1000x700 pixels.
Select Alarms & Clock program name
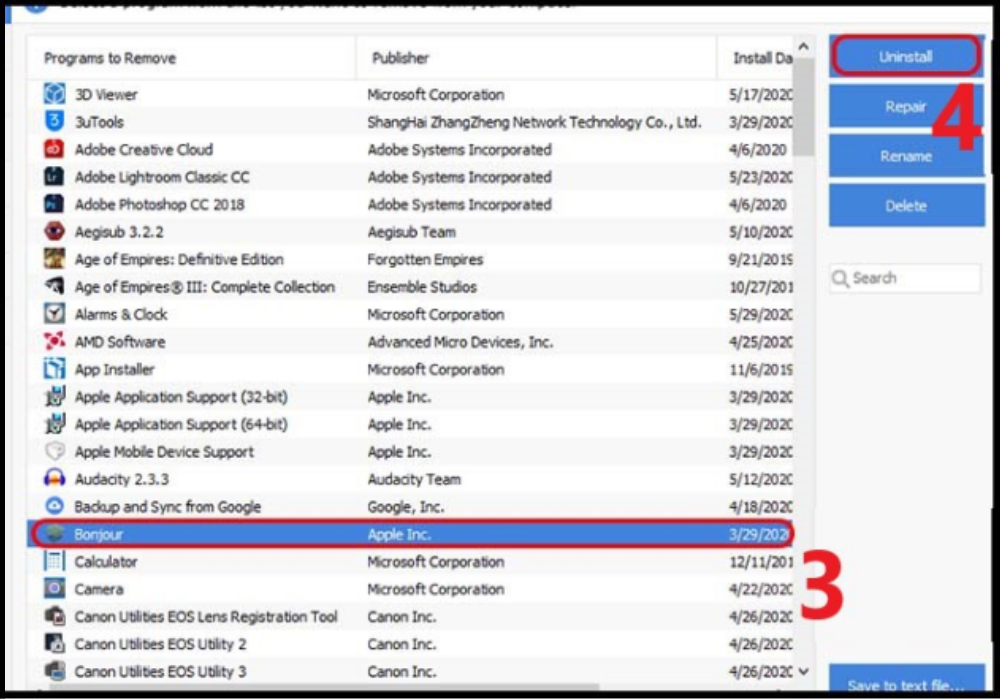coord(121,314)
